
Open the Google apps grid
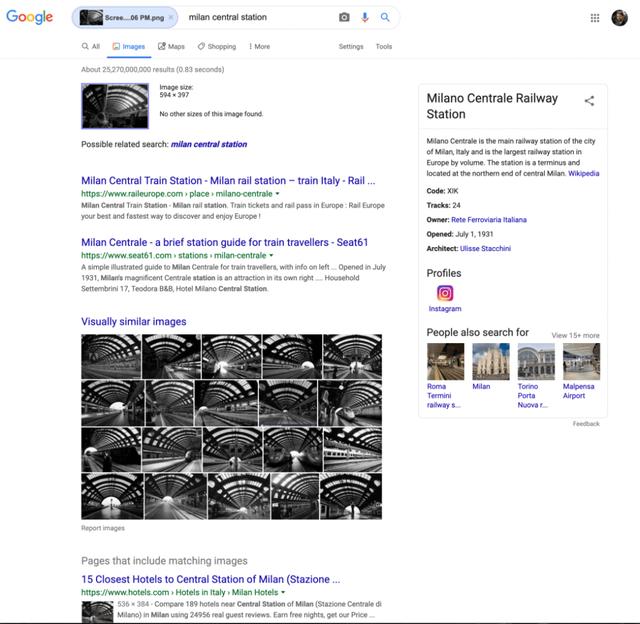tap(595, 18)
